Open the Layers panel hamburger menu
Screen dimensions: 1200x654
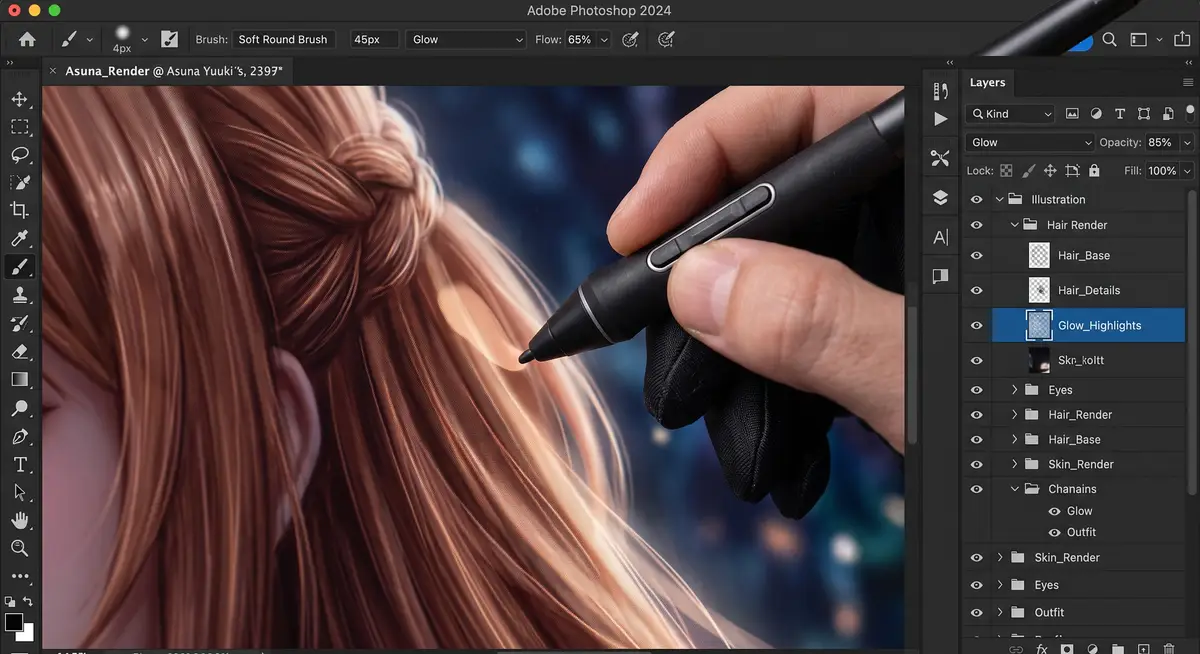click(x=1188, y=83)
